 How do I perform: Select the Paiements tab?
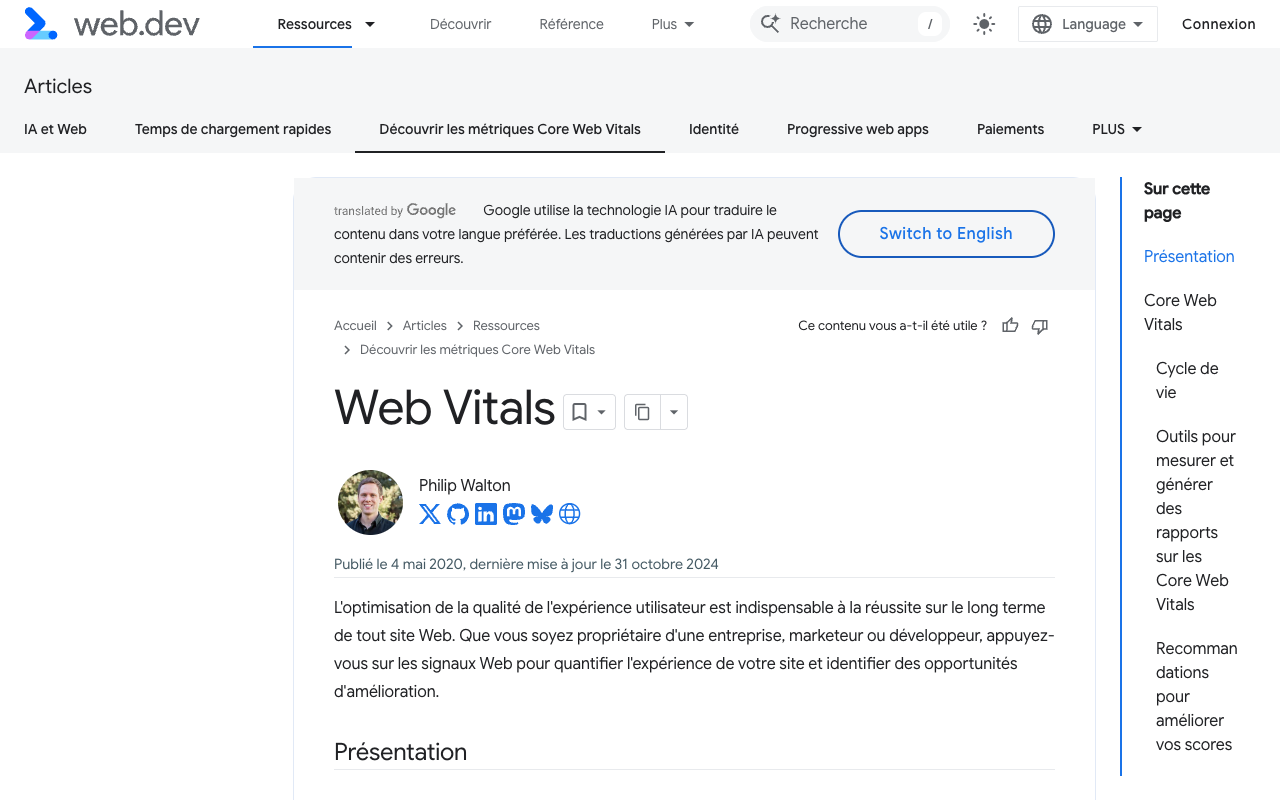pyautogui.click(x=1010, y=129)
